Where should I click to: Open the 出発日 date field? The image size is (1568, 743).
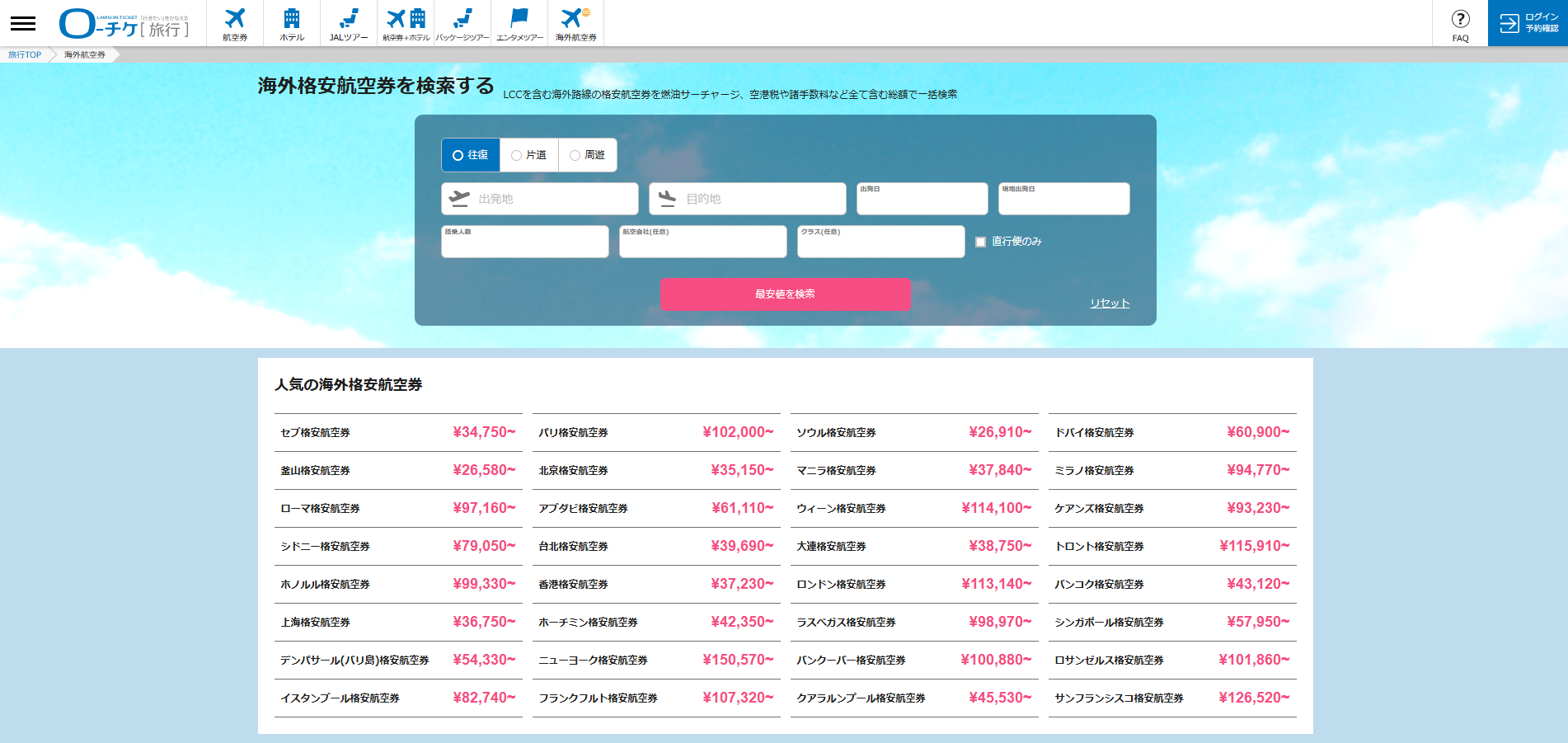(x=922, y=199)
